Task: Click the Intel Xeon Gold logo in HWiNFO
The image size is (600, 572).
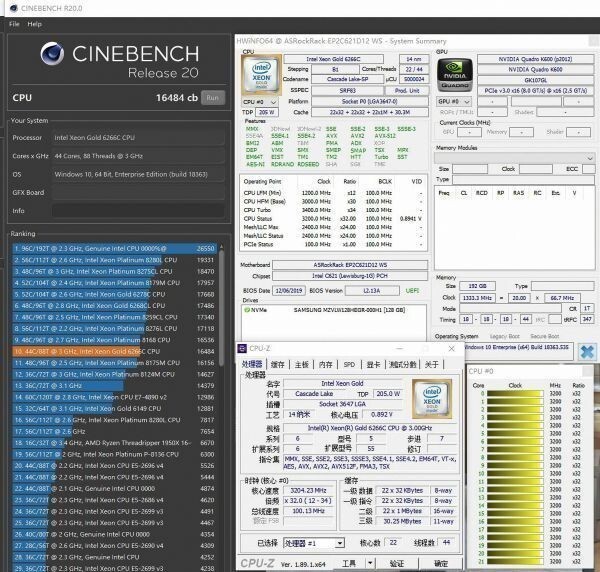Action: (x=261, y=75)
